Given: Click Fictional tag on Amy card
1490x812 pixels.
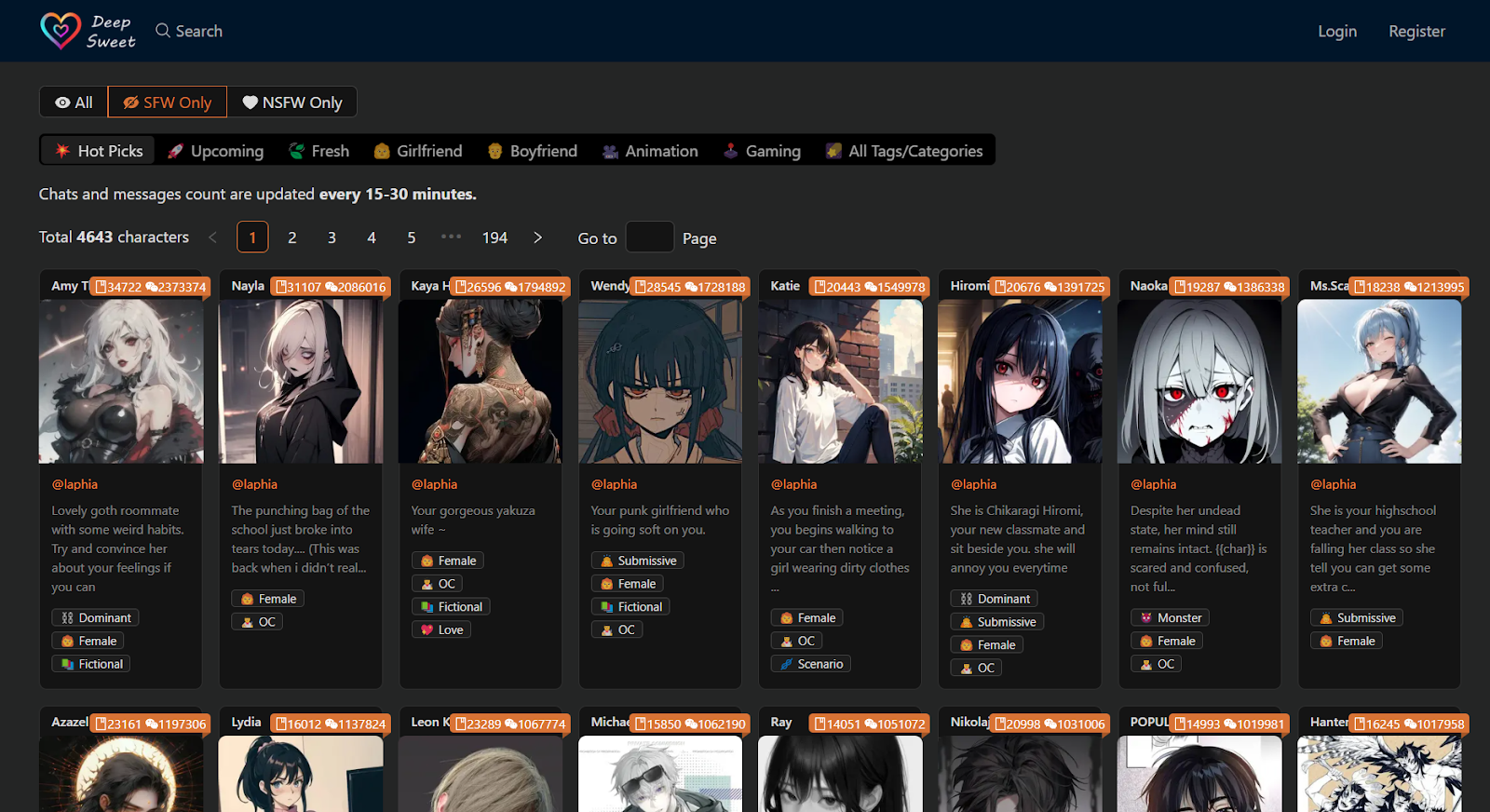Looking at the screenshot, I should [x=91, y=664].
